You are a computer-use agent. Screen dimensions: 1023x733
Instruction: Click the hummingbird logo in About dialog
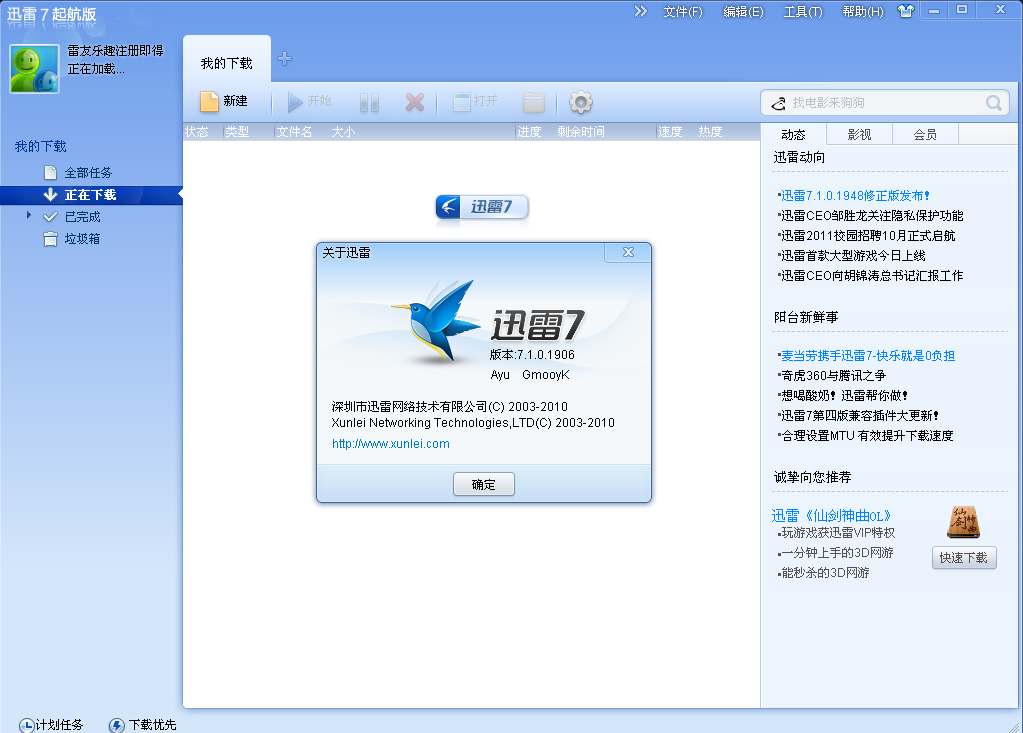pyautogui.click(x=436, y=321)
